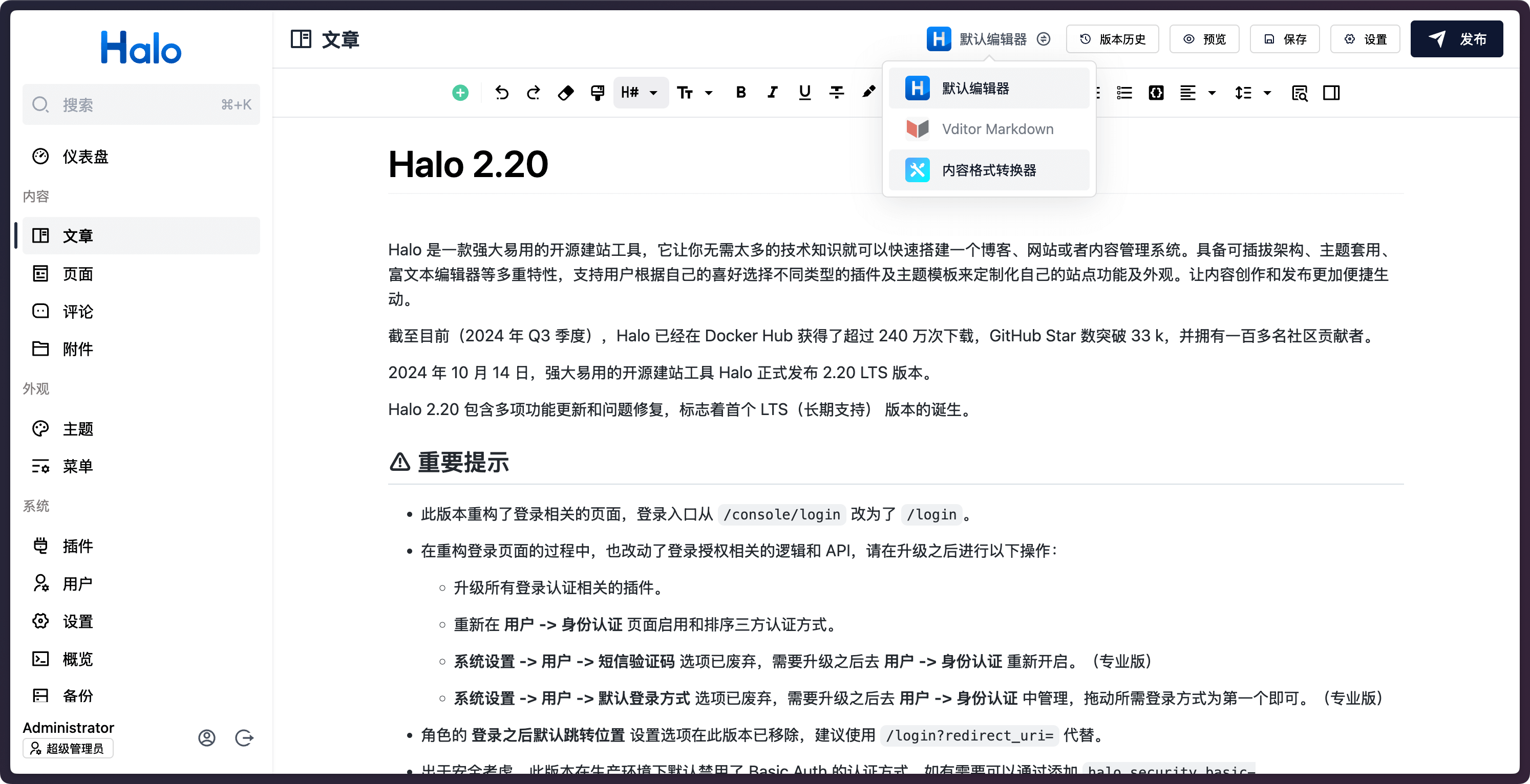Viewport: 1530px width, 784px height.
Task: Choose 内容格式转换器 option
Action: tap(989, 170)
